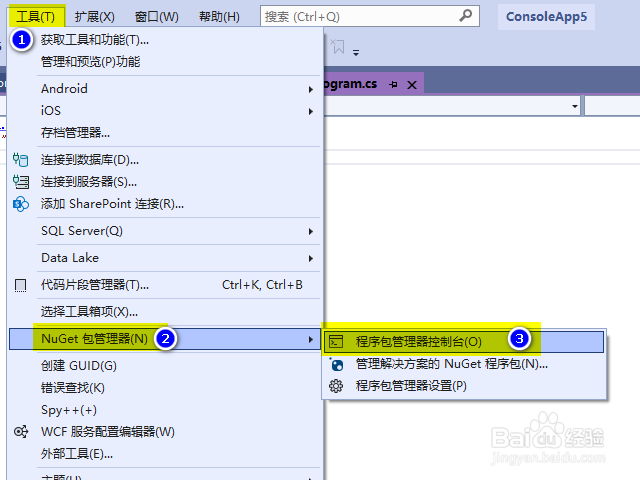Click the 连接到数据库 database icon
The image size is (640, 480).
[20, 160]
